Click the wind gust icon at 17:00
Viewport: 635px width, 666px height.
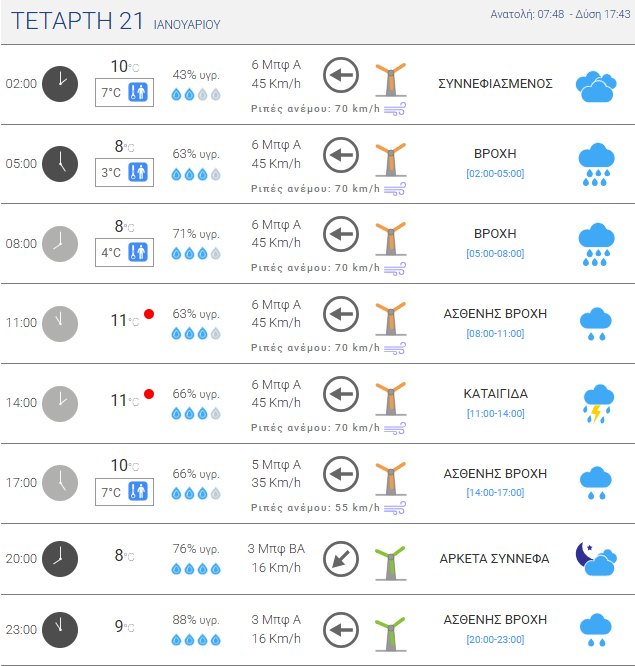tap(395, 508)
